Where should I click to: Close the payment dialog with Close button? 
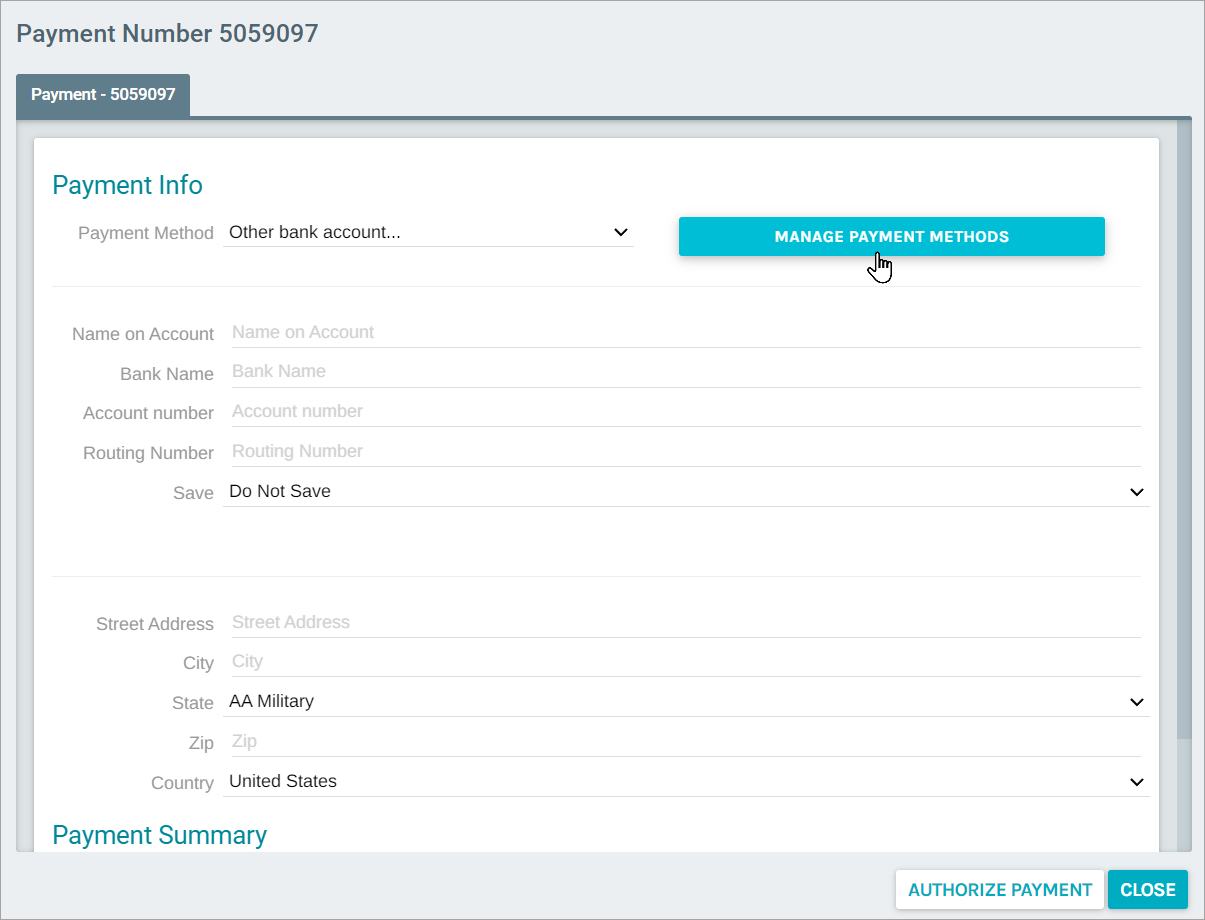point(1148,890)
